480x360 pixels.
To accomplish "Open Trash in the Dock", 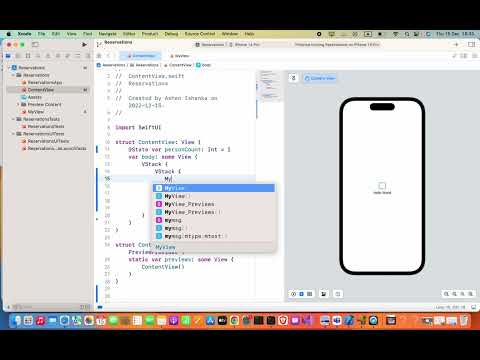I will click(x=464, y=321).
